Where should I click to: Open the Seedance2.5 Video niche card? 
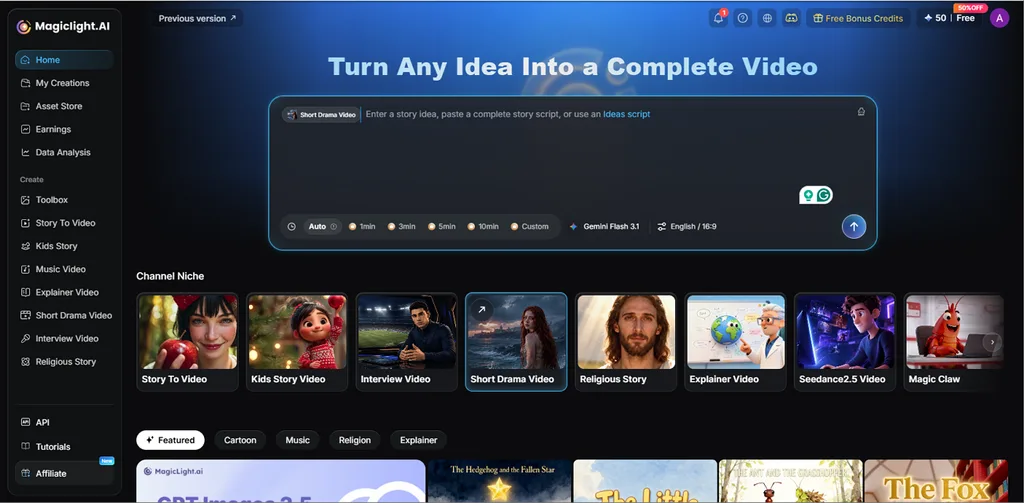(845, 342)
